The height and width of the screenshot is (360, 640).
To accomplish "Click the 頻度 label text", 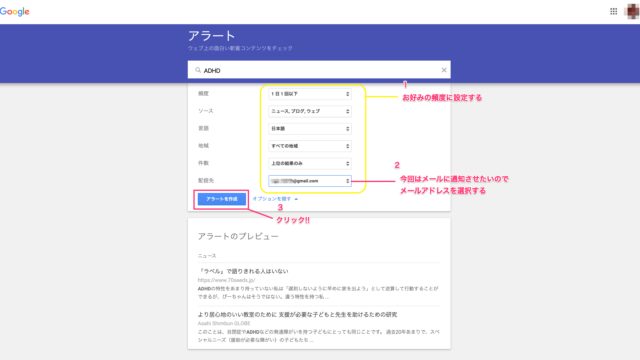I will (x=203, y=93).
